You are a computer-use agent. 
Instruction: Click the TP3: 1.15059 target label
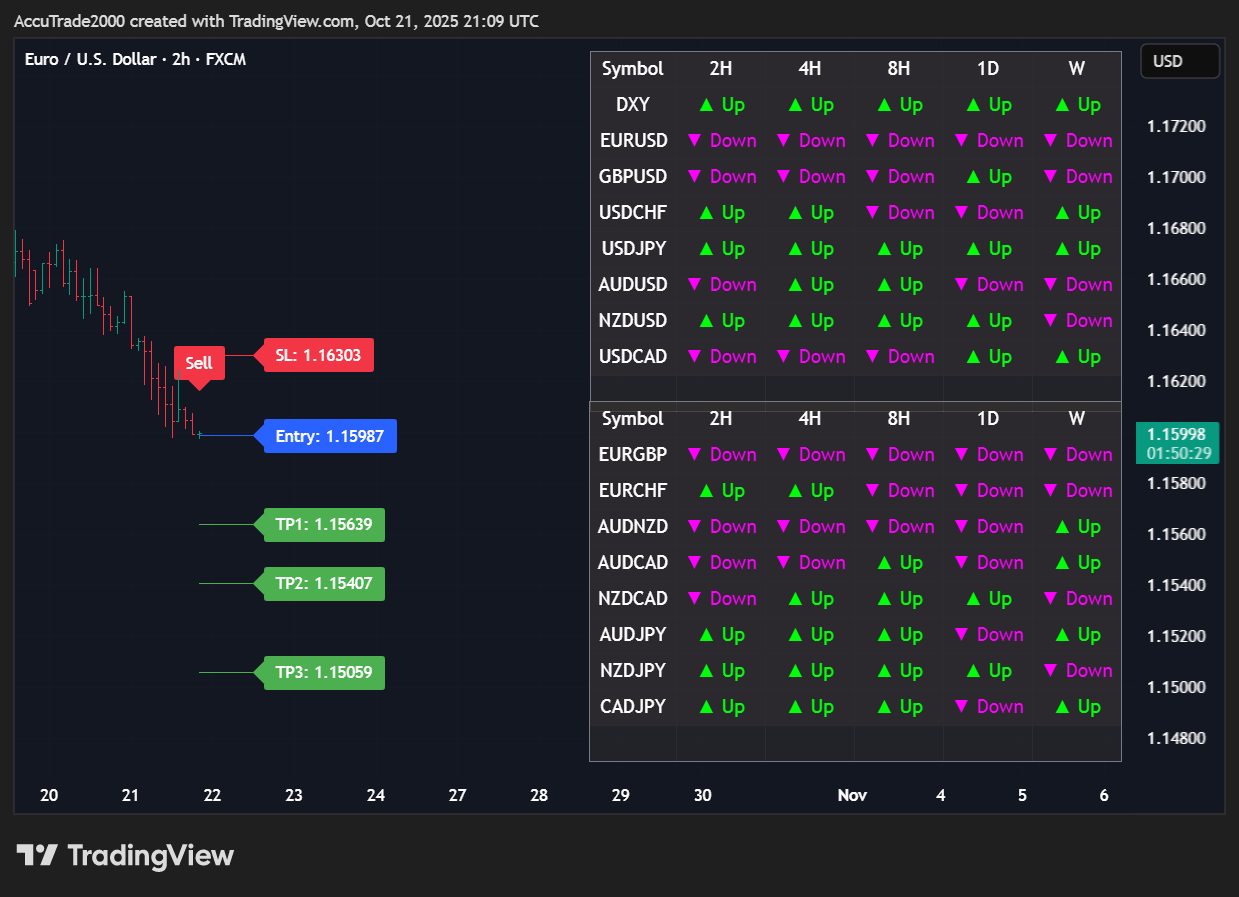tap(324, 672)
